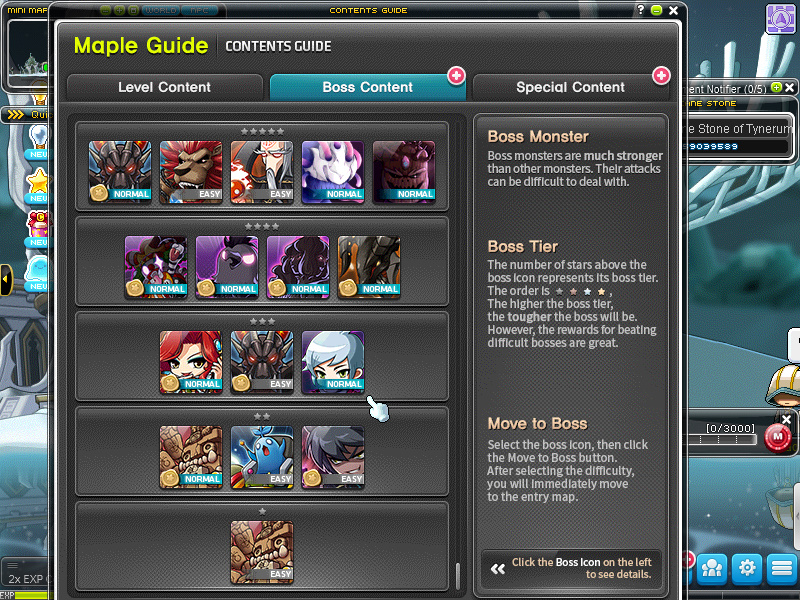Select the Boss Content tab
The width and height of the screenshot is (800, 600).
[x=367, y=87]
